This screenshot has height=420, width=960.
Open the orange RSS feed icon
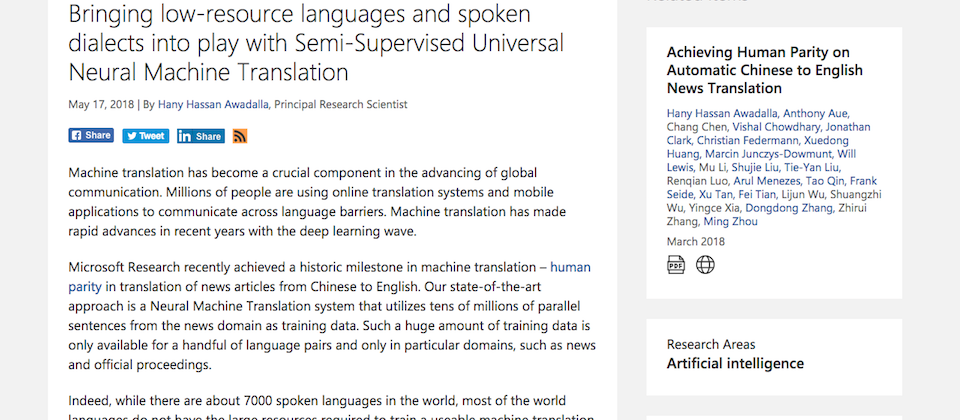[x=240, y=136]
